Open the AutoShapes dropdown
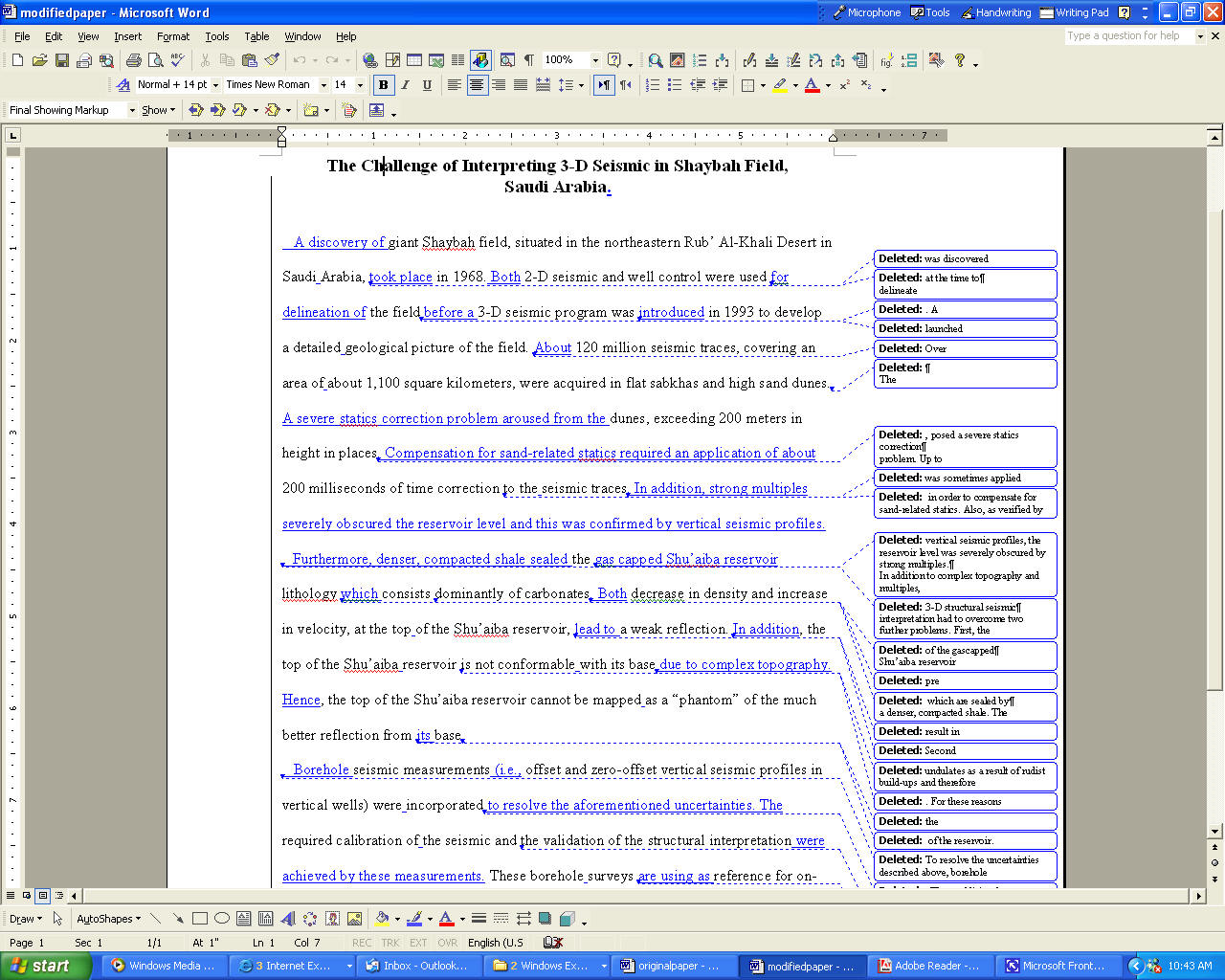This screenshot has width=1225, height=980. [108, 919]
